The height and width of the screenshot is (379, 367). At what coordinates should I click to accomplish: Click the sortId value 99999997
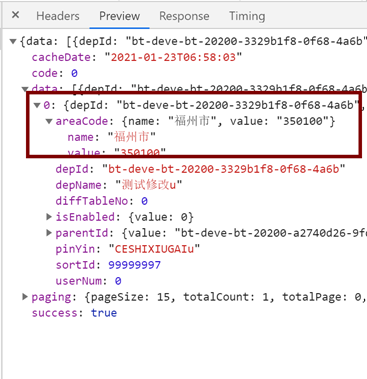[x=135, y=265]
